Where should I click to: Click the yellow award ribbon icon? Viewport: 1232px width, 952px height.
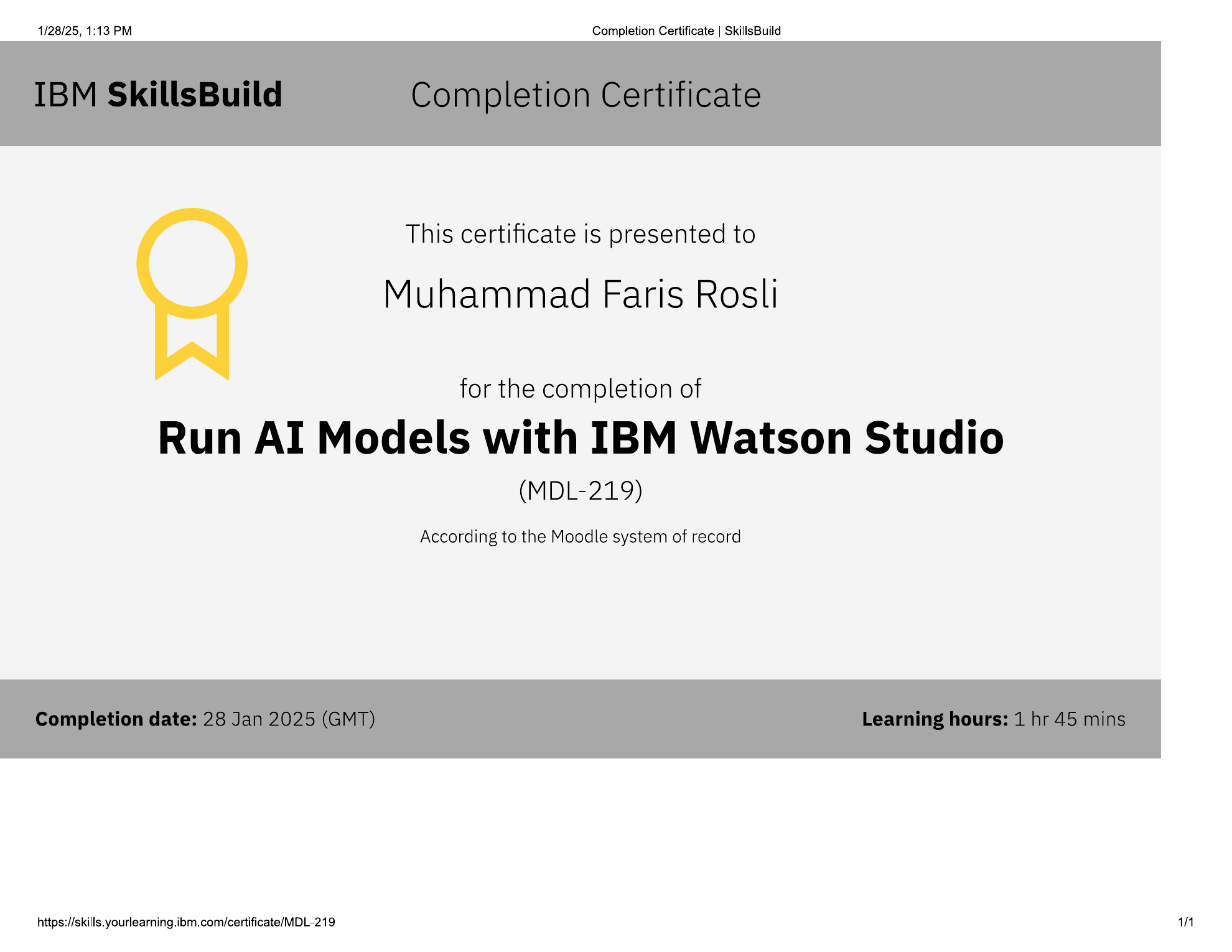(x=192, y=294)
